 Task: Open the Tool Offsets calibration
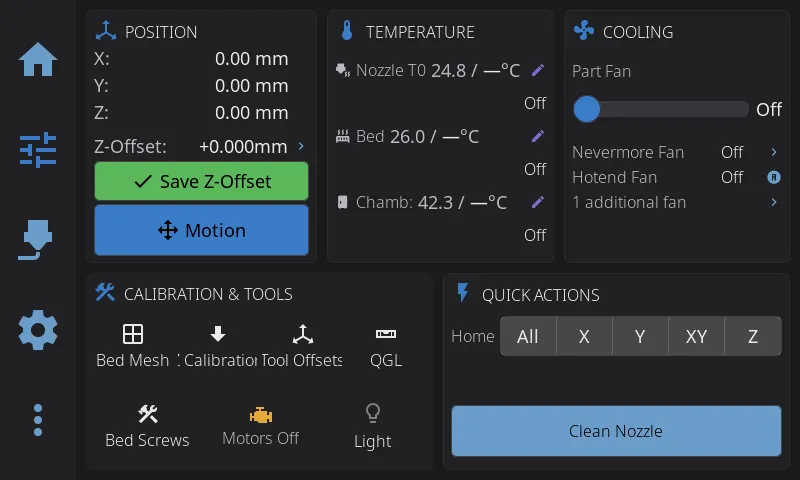pos(302,346)
